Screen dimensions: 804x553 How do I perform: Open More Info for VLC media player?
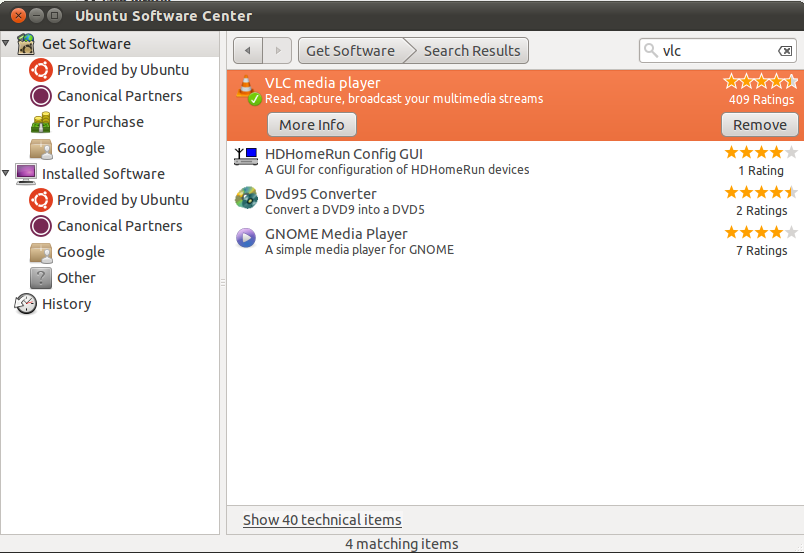click(x=312, y=125)
